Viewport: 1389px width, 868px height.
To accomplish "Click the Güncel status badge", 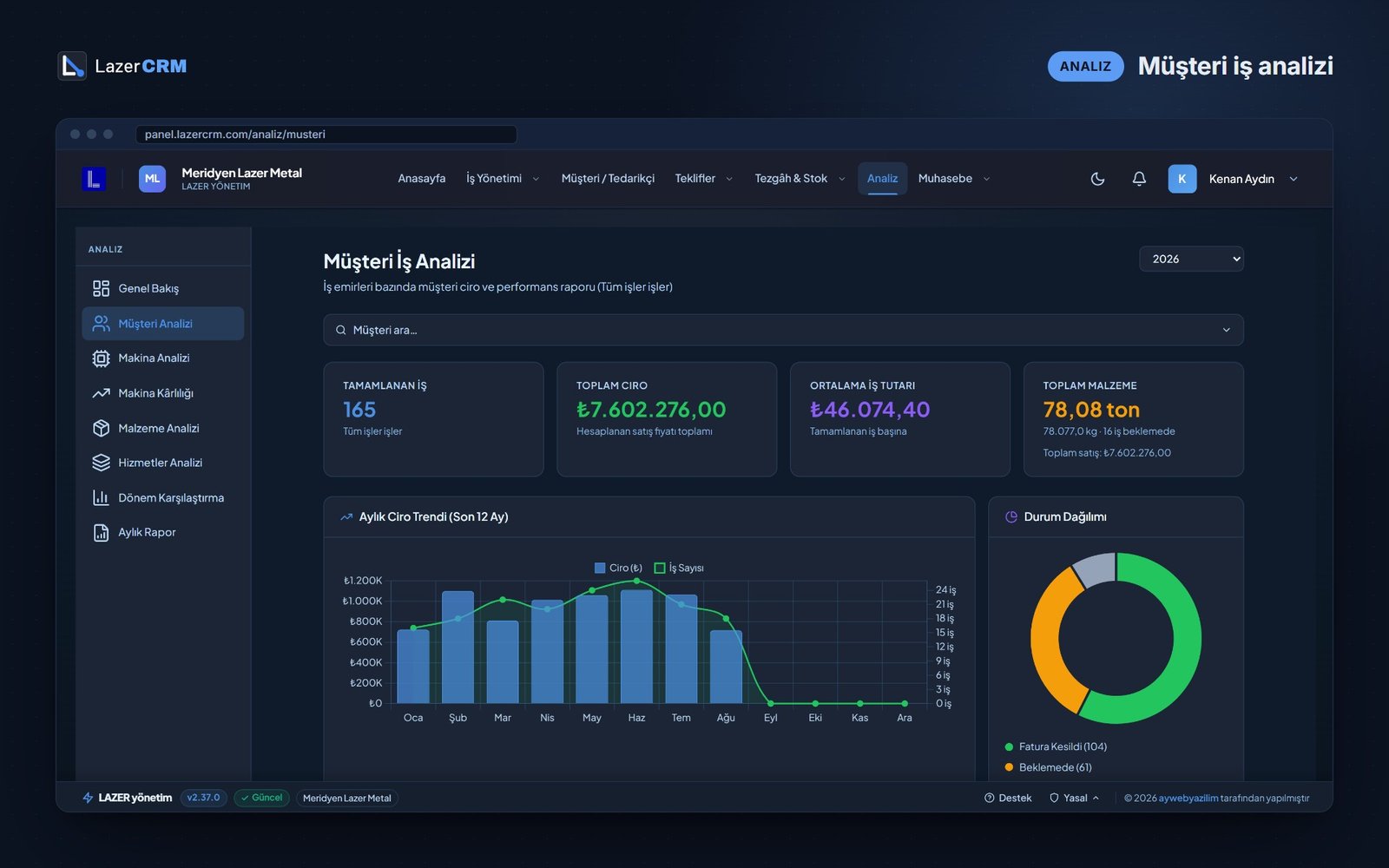I will 261,798.
